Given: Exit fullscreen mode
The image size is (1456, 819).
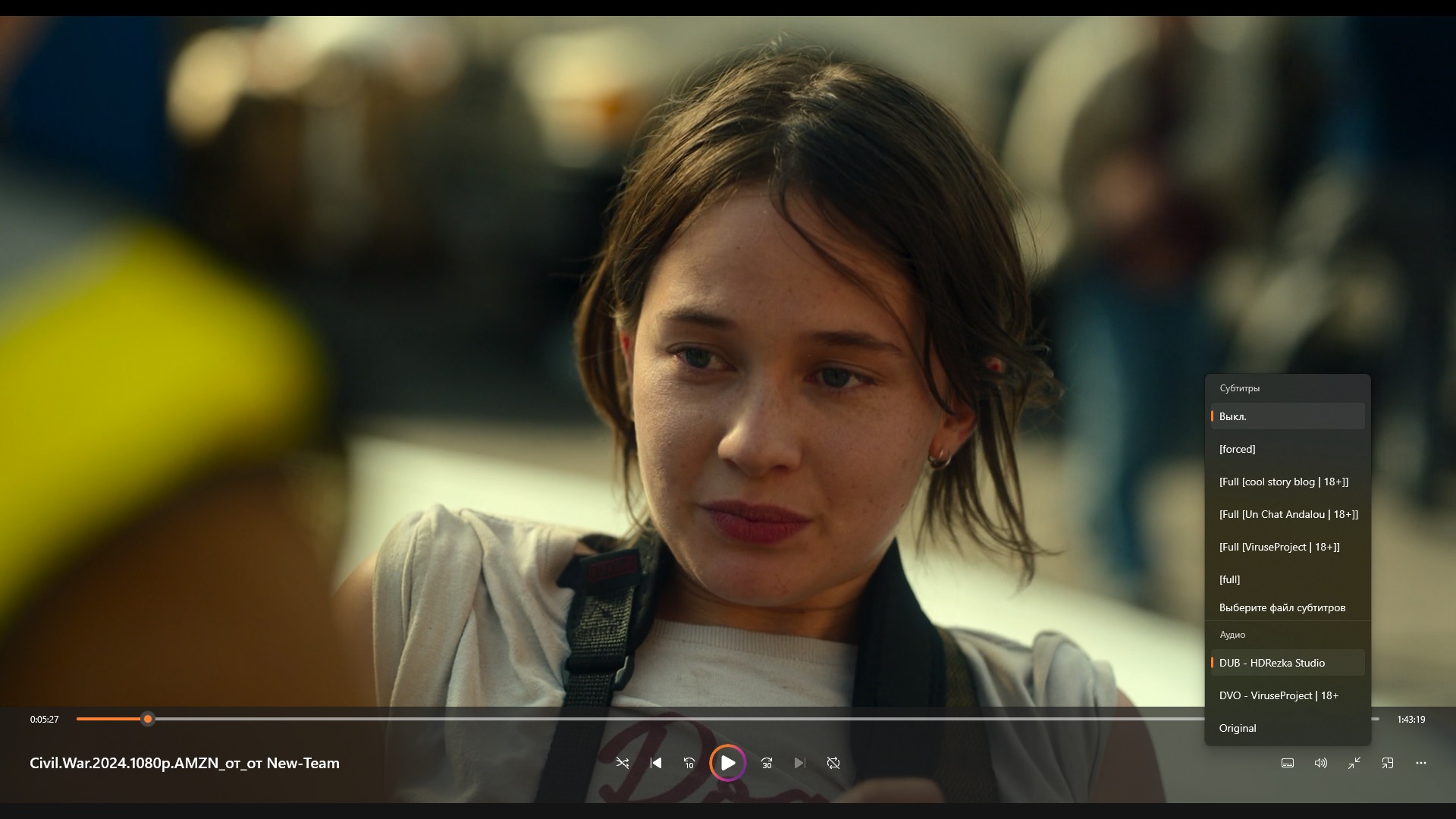Looking at the screenshot, I should [1354, 763].
